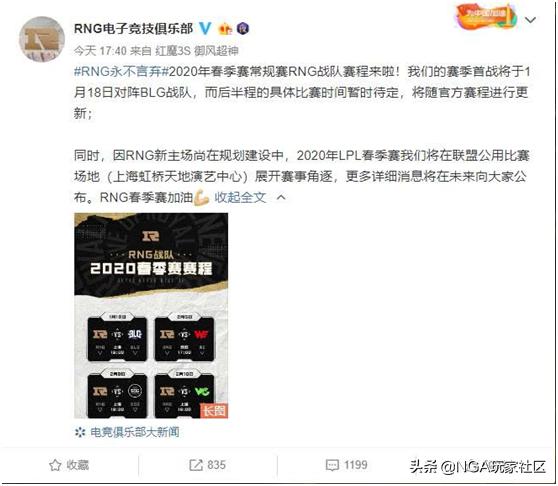Open 电竞俱乐部大新闻 super topic link
The width and height of the screenshot is (558, 486).
click(135, 432)
